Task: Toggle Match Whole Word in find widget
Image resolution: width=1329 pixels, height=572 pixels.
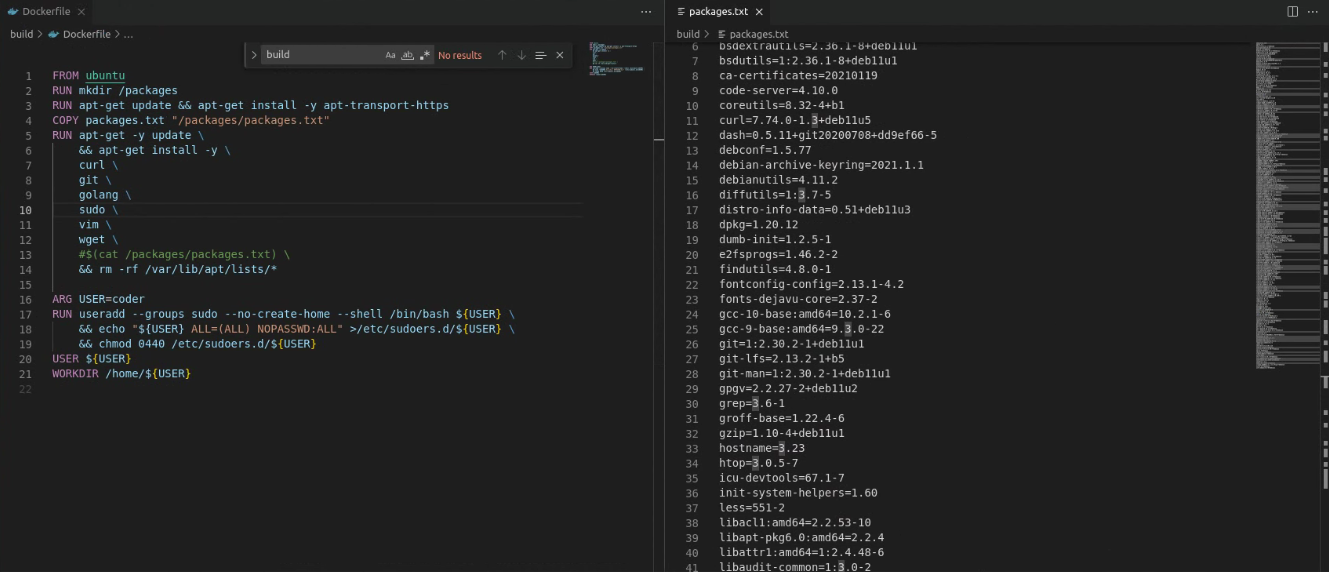Action: (x=407, y=55)
